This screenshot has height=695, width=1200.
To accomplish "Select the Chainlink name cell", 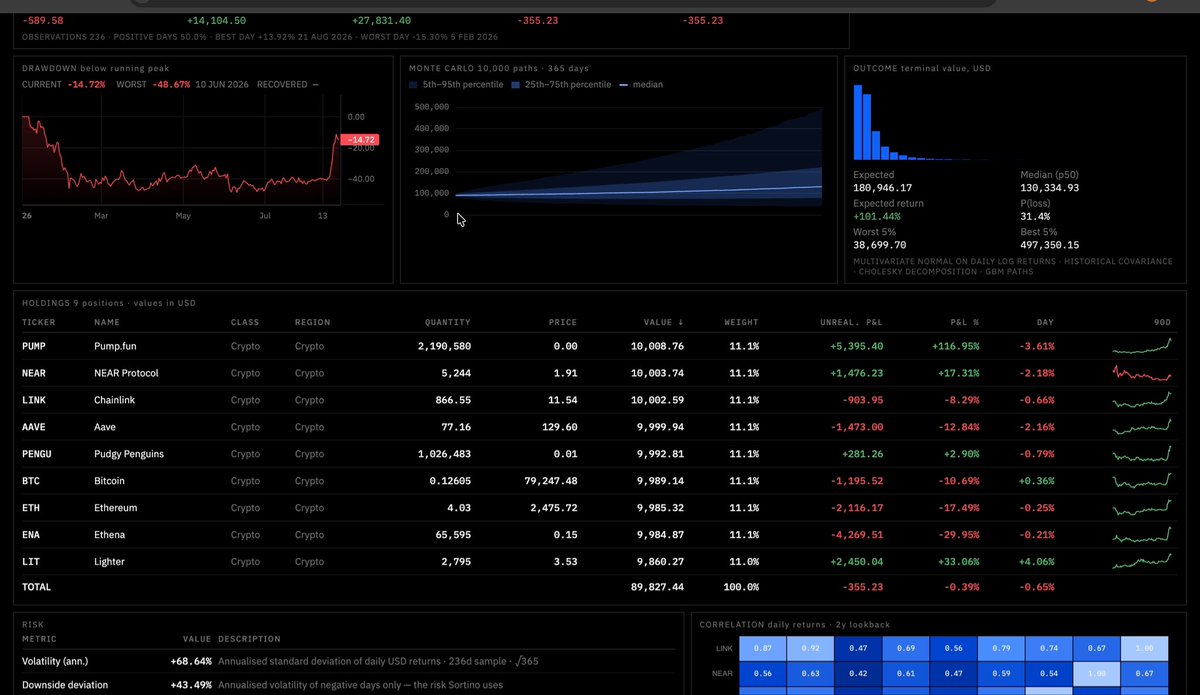I will pyautogui.click(x=115, y=400).
